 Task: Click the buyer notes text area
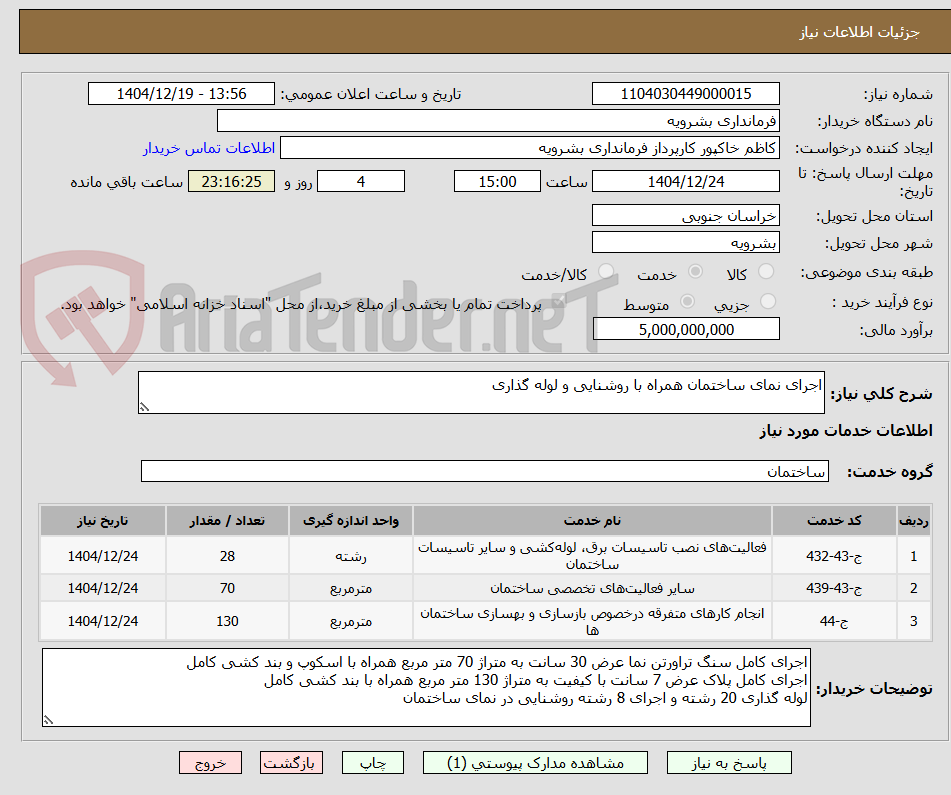(426, 687)
